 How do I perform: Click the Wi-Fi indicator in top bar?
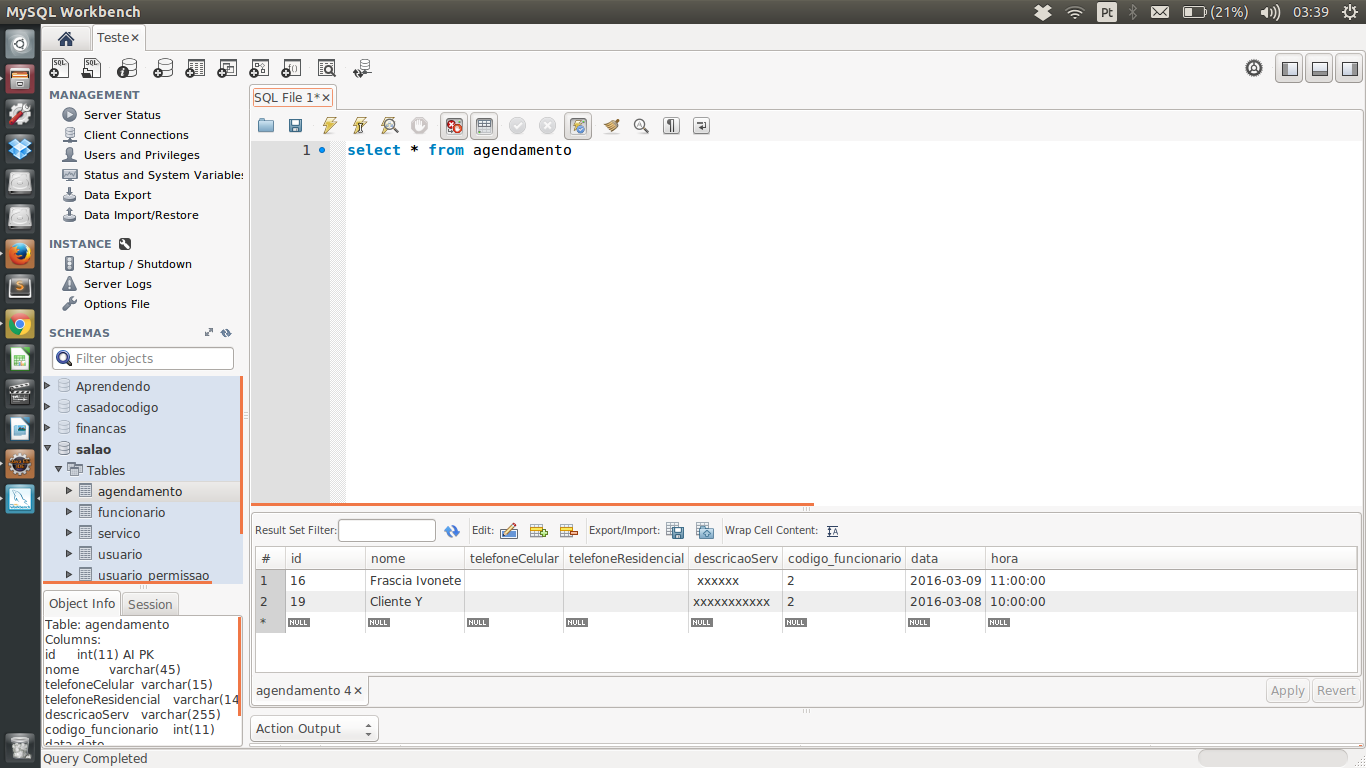[x=1075, y=12]
